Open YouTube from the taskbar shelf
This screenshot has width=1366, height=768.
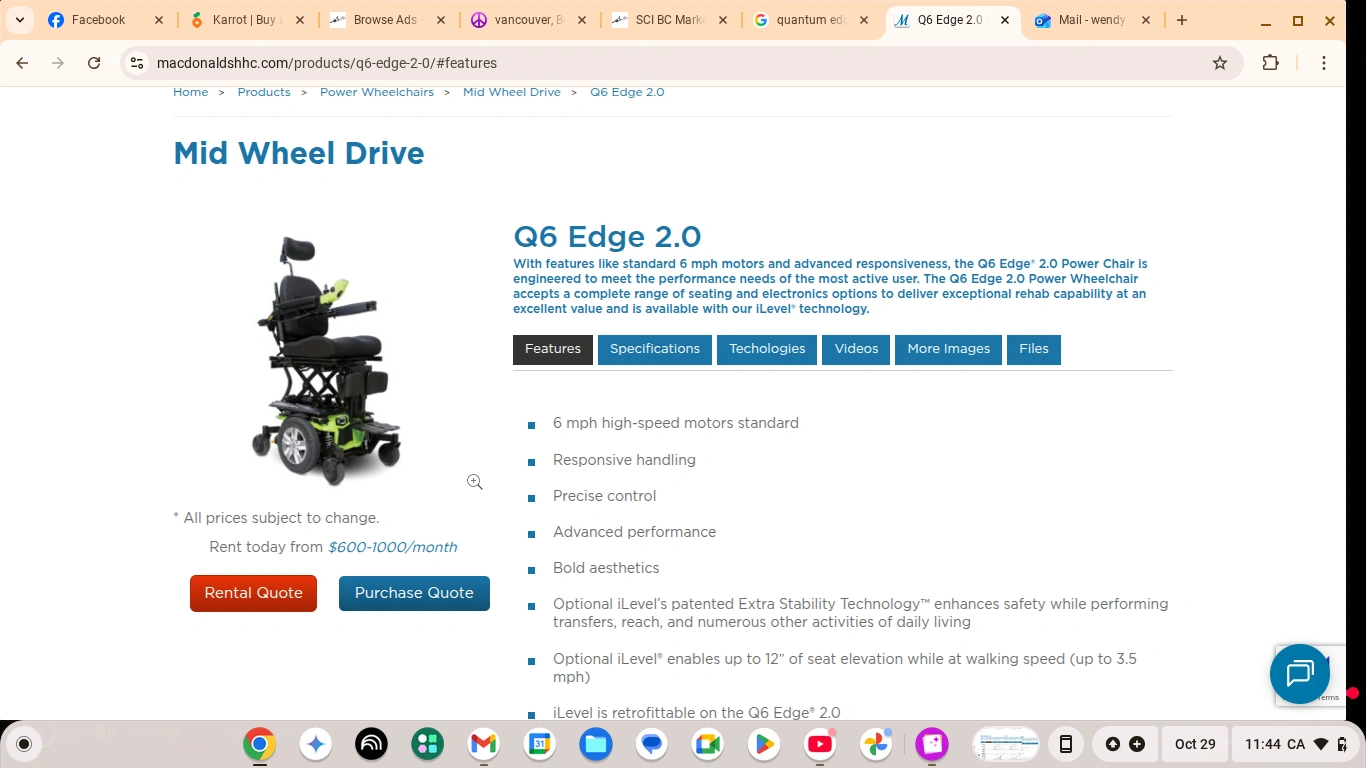coord(820,744)
